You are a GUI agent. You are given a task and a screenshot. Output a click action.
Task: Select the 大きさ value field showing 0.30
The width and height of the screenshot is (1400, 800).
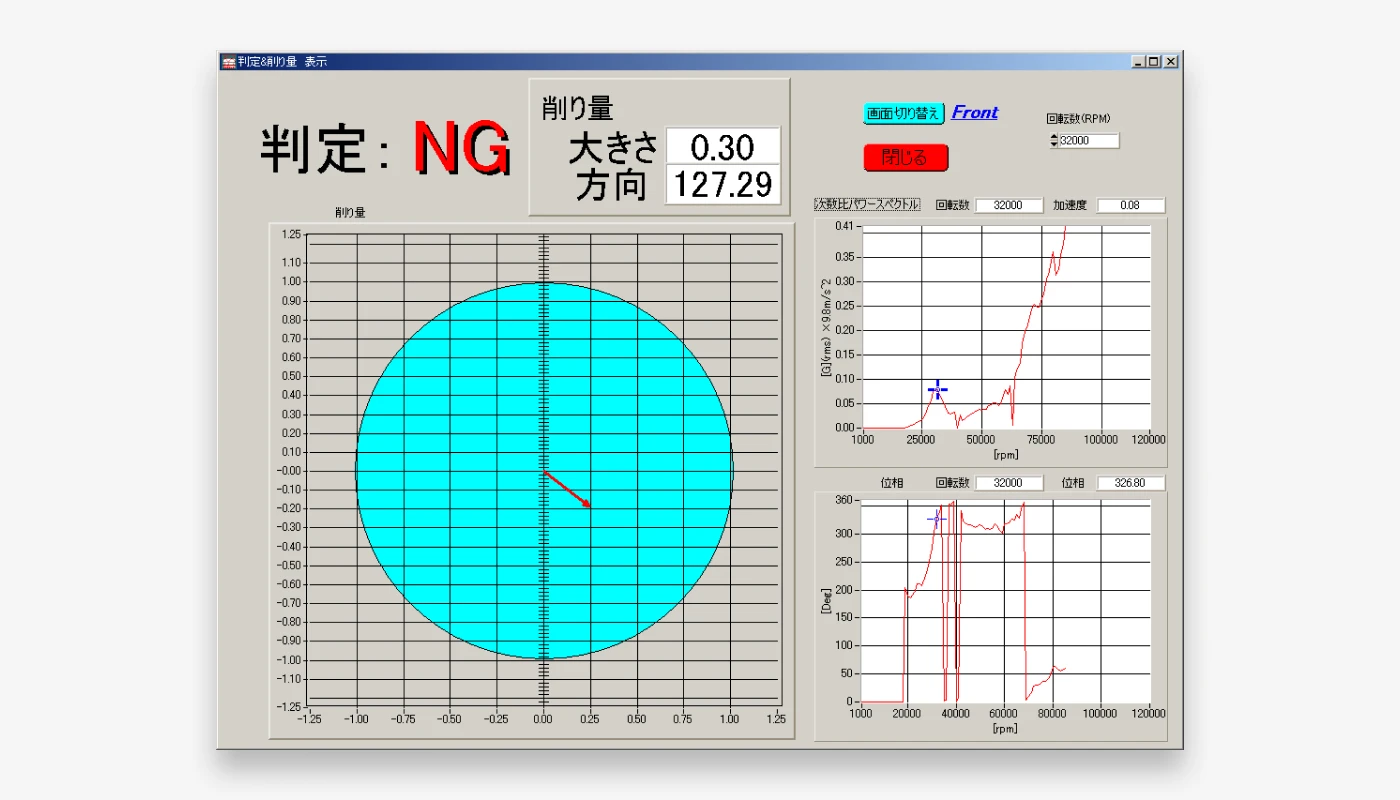pos(722,147)
